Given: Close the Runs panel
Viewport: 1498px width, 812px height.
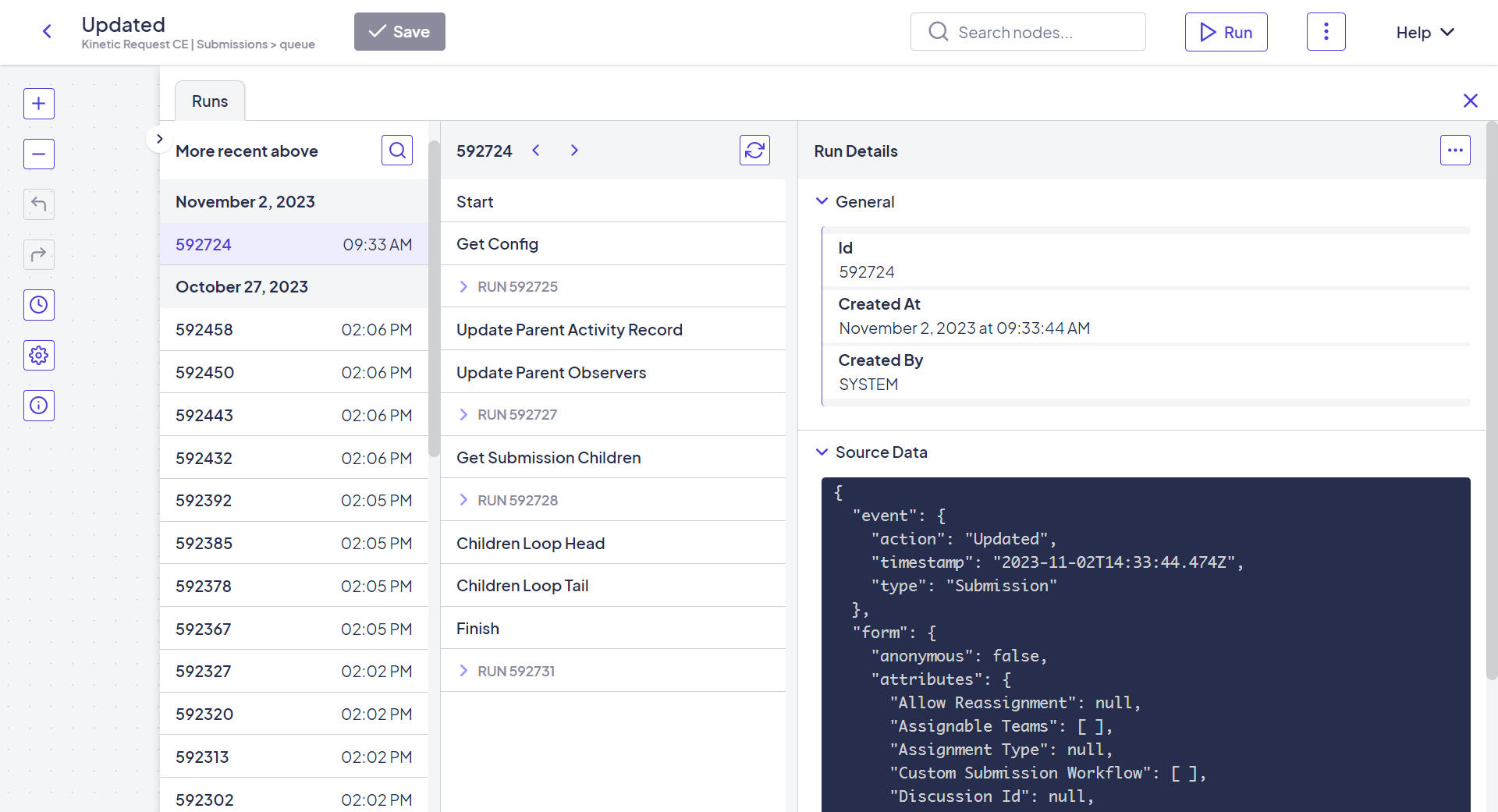Looking at the screenshot, I should (1471, 101).
